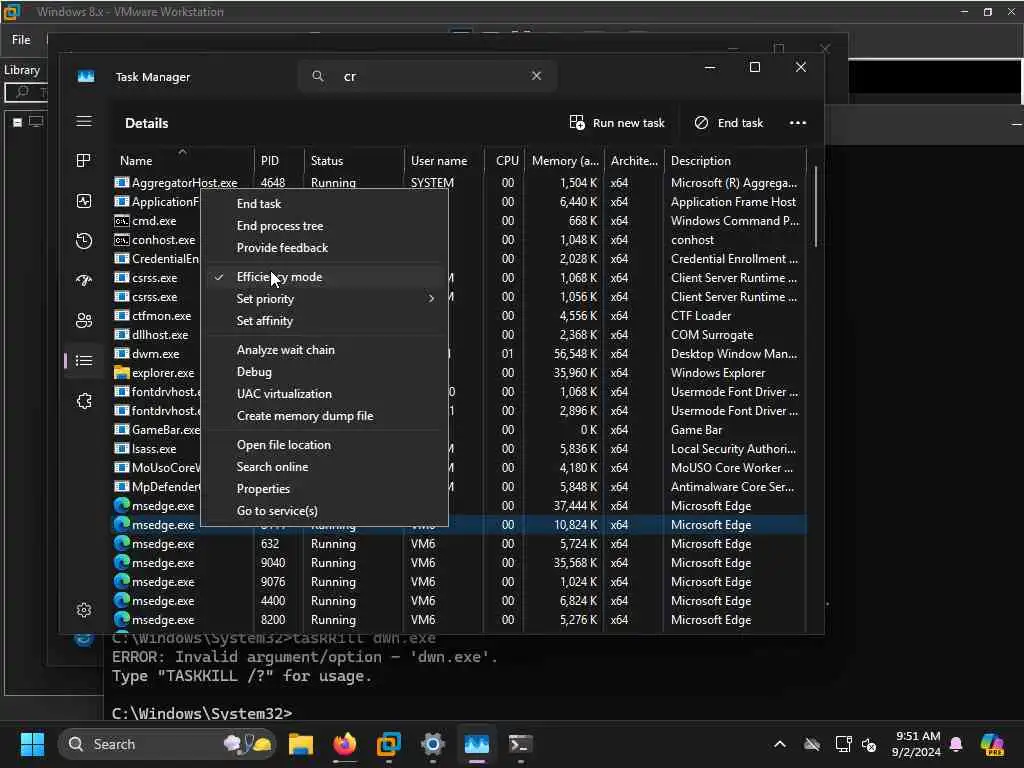Click the Details list vertical scrollbar
Viewport: 1024px width, 768px height.
tap(816, 207)
